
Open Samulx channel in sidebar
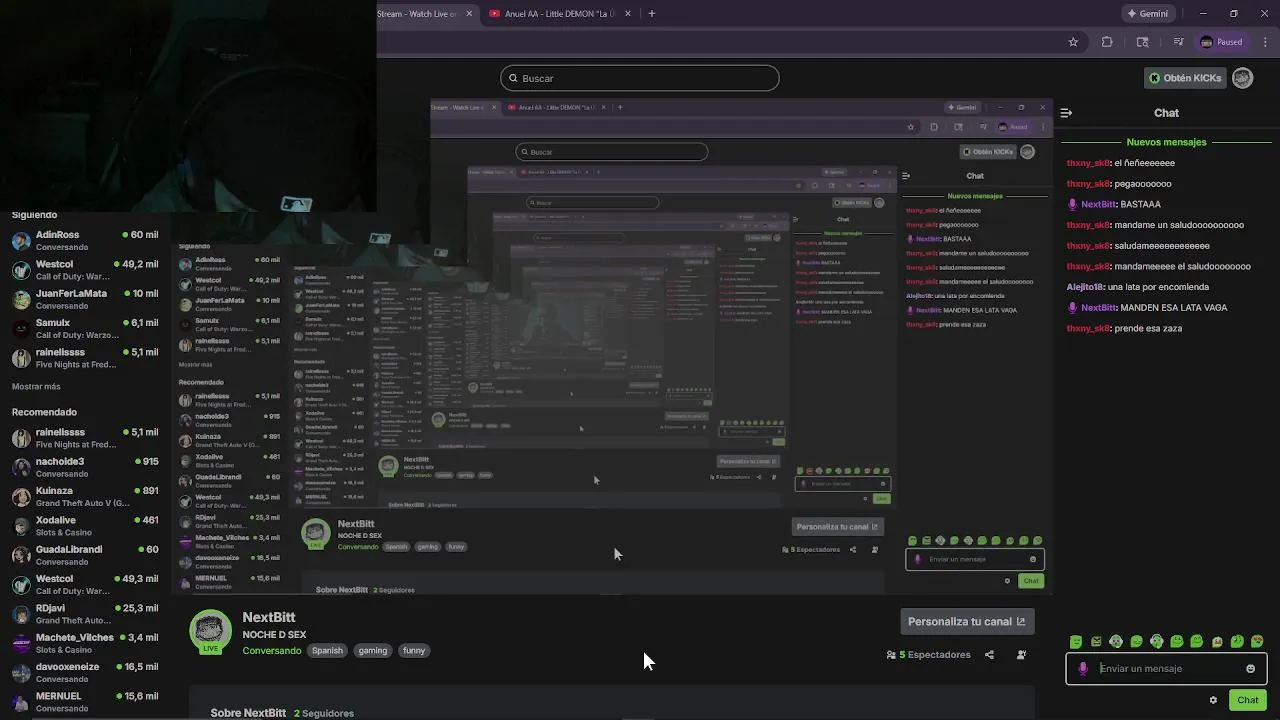click(x=85, y=329)
